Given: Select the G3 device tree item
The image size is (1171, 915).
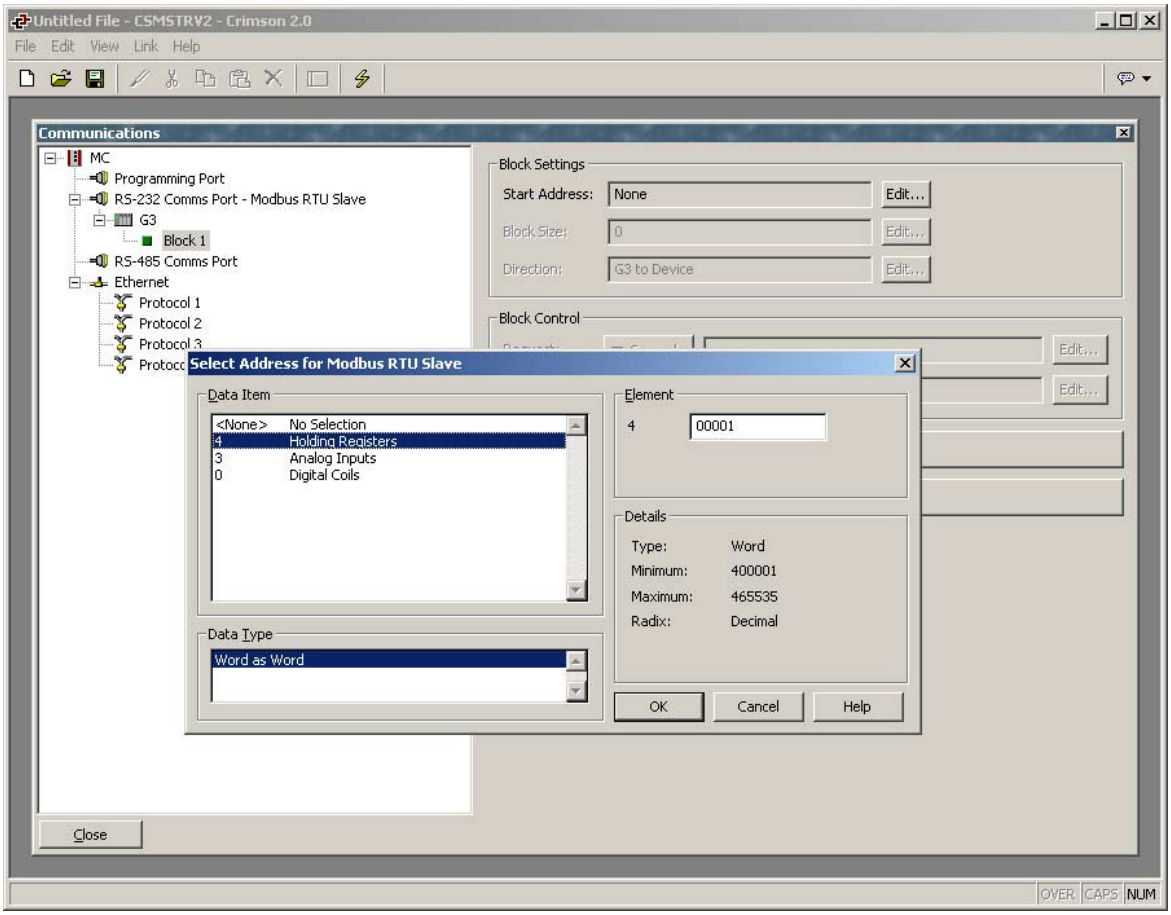Looking at the screenshot, I should click(148, 220).
